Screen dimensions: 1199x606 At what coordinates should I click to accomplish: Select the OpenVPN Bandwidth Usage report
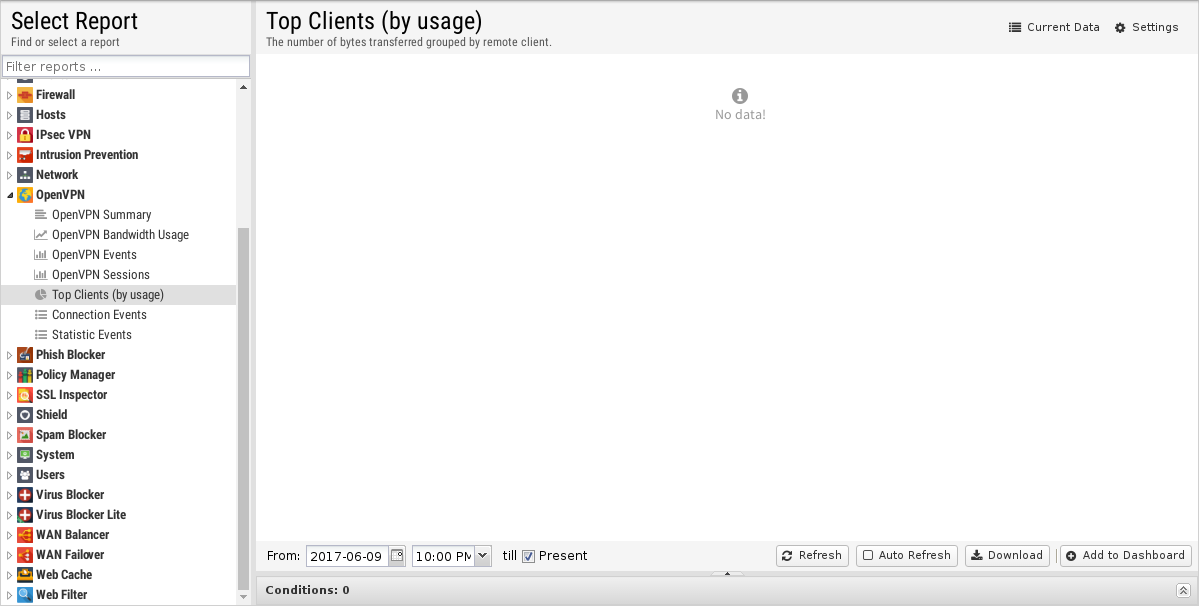120,235
